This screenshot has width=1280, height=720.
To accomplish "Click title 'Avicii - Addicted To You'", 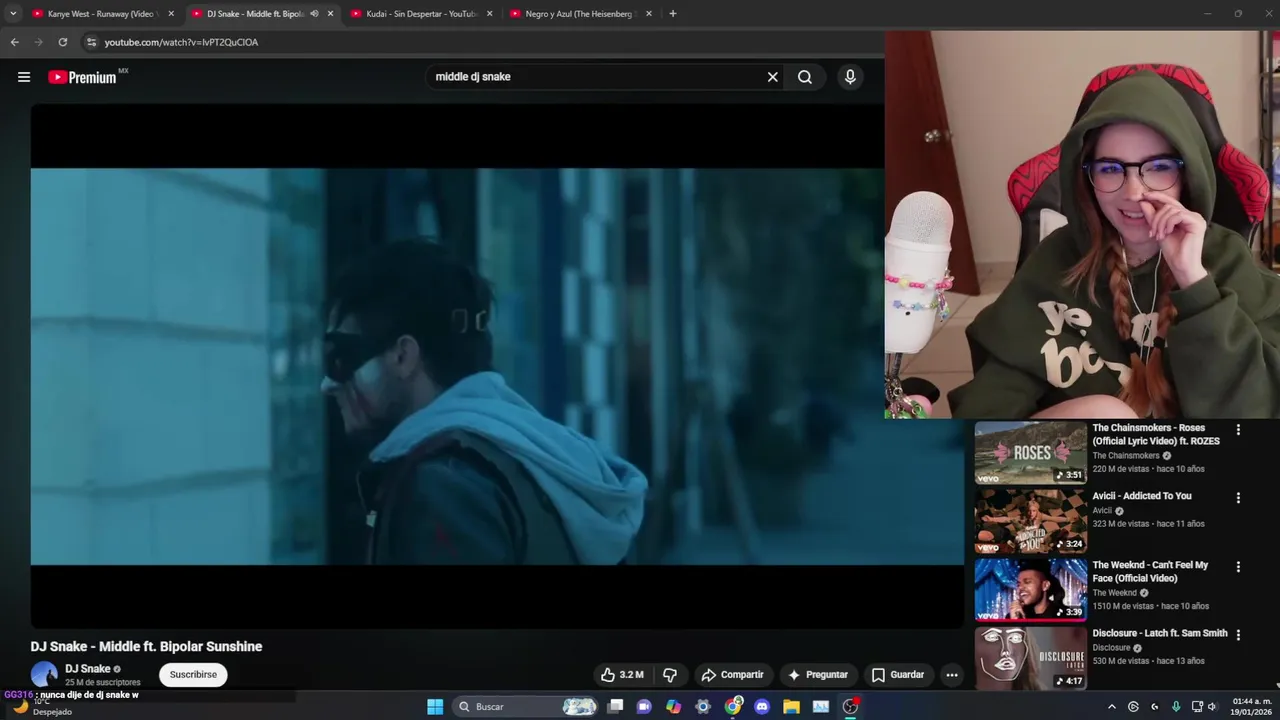I will click(1141, 496).
